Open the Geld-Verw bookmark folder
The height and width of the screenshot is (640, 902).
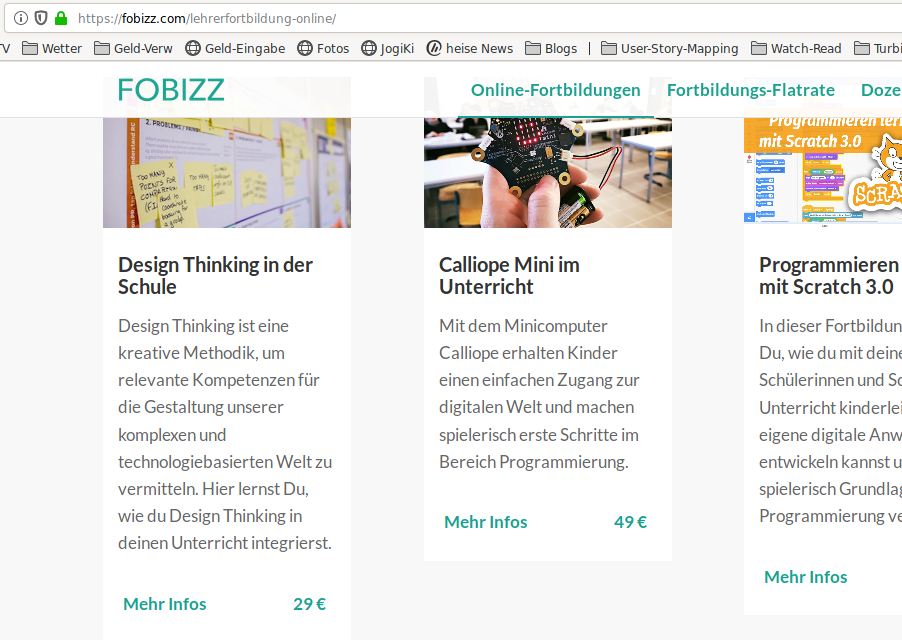pos(133,48)
